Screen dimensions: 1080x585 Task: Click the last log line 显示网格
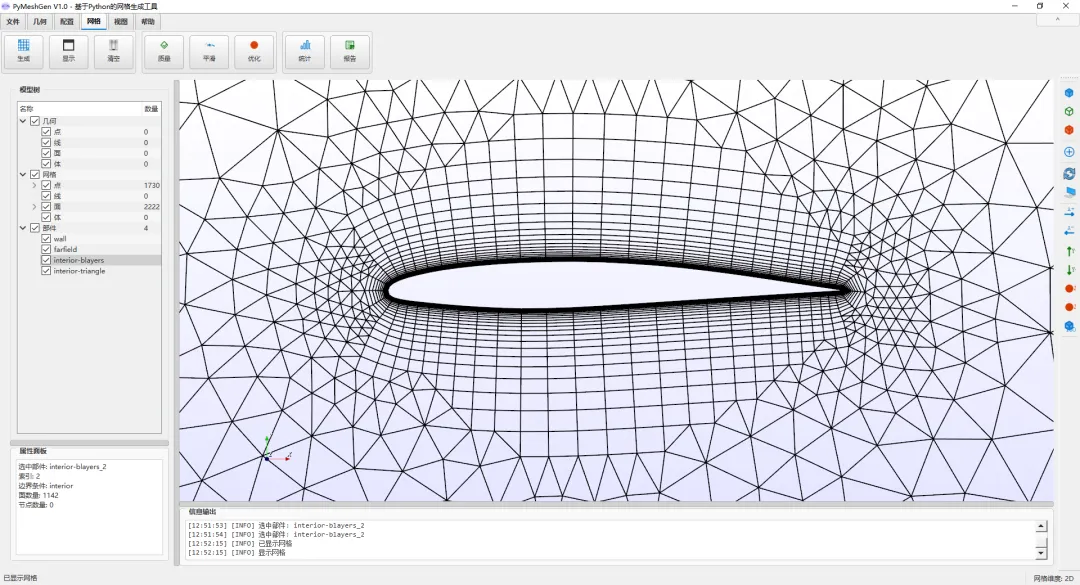(236, 553)
